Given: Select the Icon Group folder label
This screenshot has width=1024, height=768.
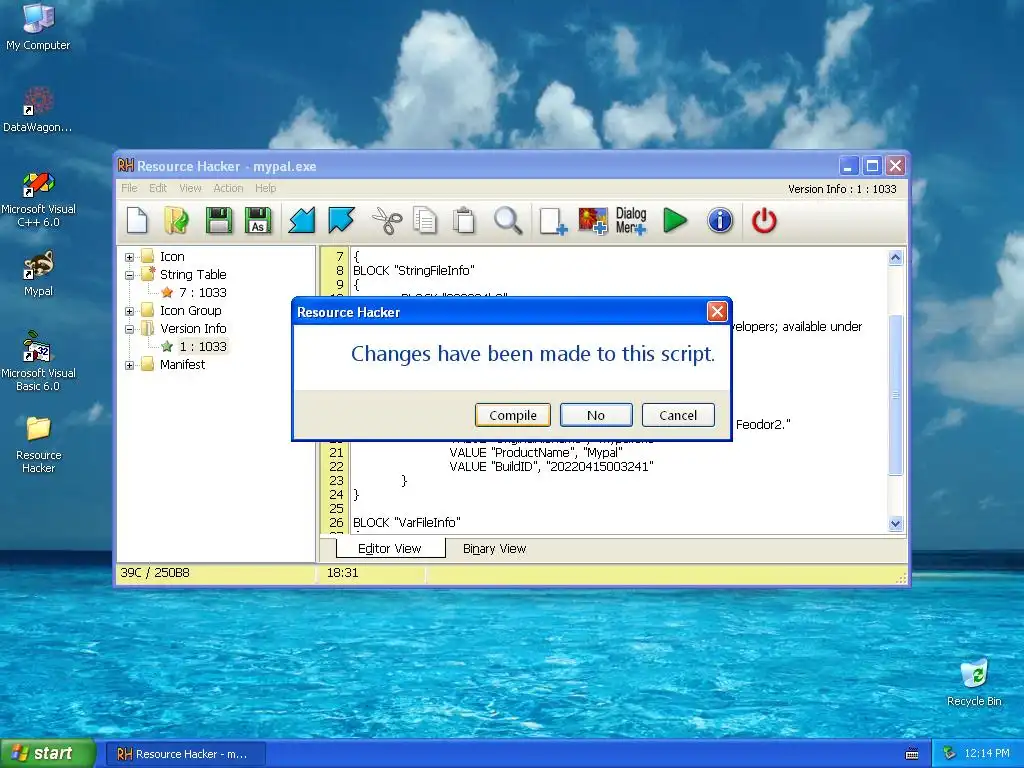Looking at the screenshot, I should point(191,311).
